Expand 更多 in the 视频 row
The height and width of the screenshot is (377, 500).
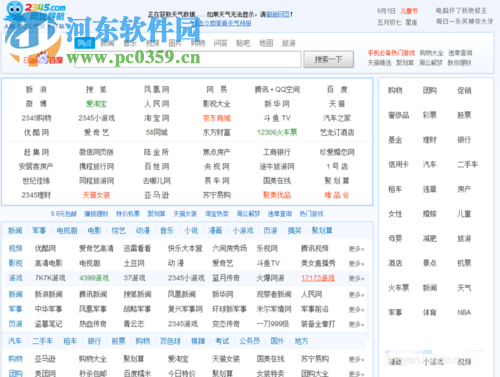tap(356, 249)
